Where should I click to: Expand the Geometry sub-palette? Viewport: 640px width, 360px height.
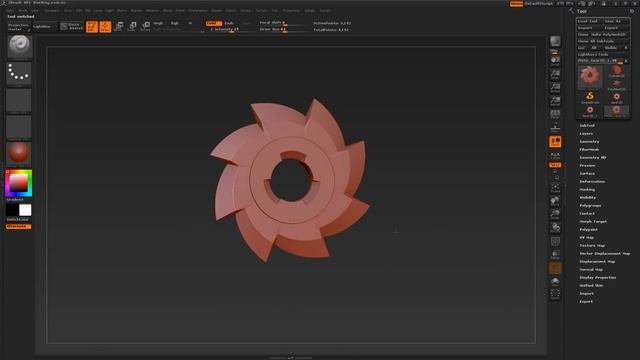(x=589, y=142)
